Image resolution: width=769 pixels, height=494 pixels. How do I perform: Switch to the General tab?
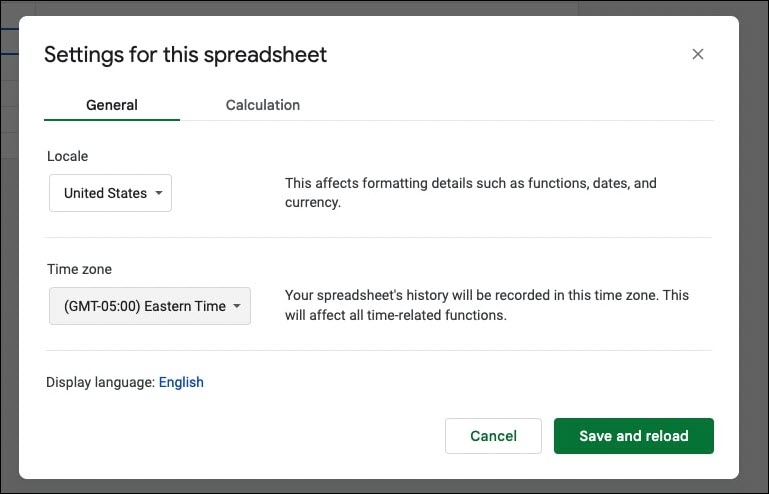point(112,105)
